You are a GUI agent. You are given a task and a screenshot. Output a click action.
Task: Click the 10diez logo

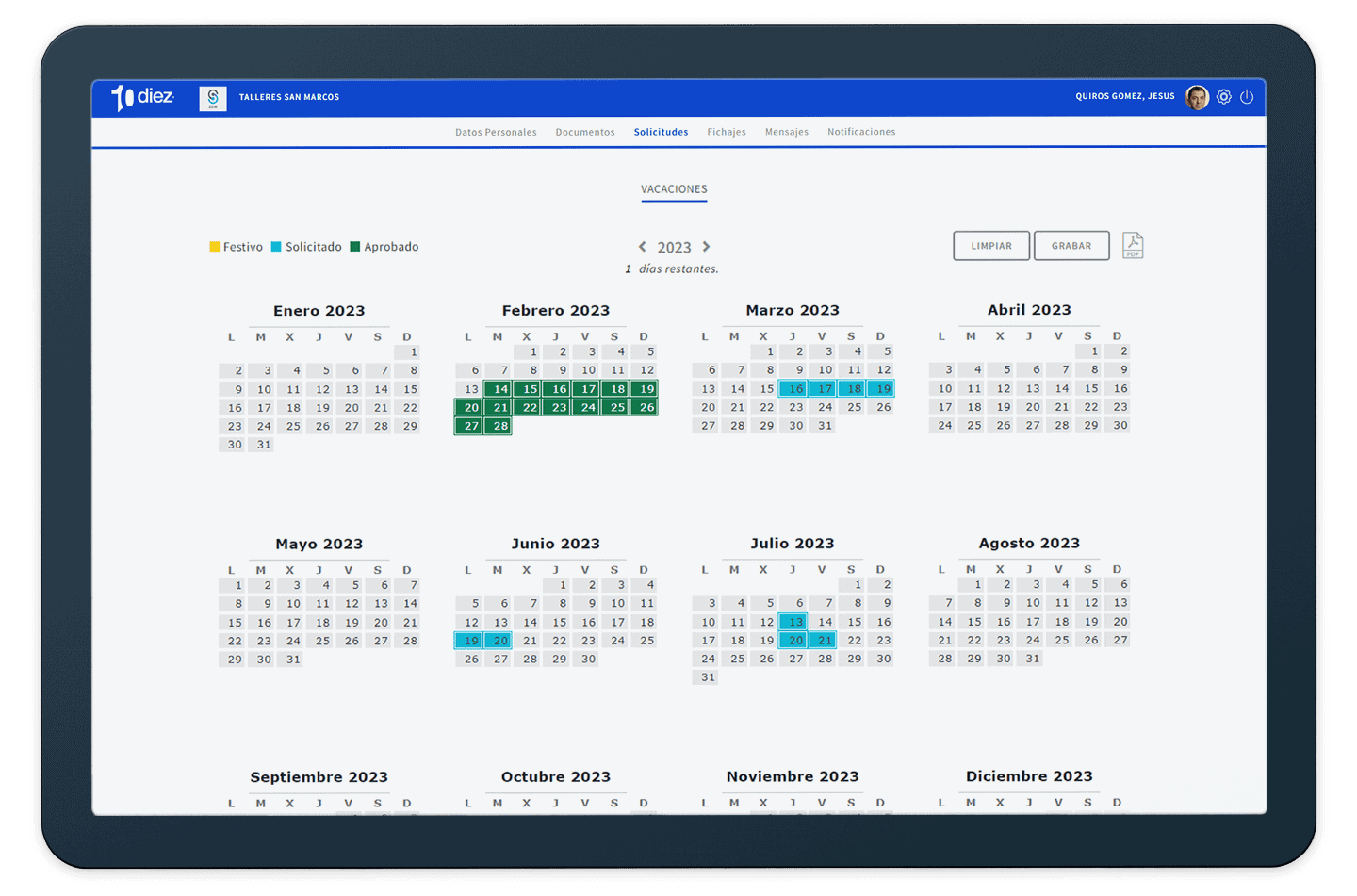(x=142, y=97)
